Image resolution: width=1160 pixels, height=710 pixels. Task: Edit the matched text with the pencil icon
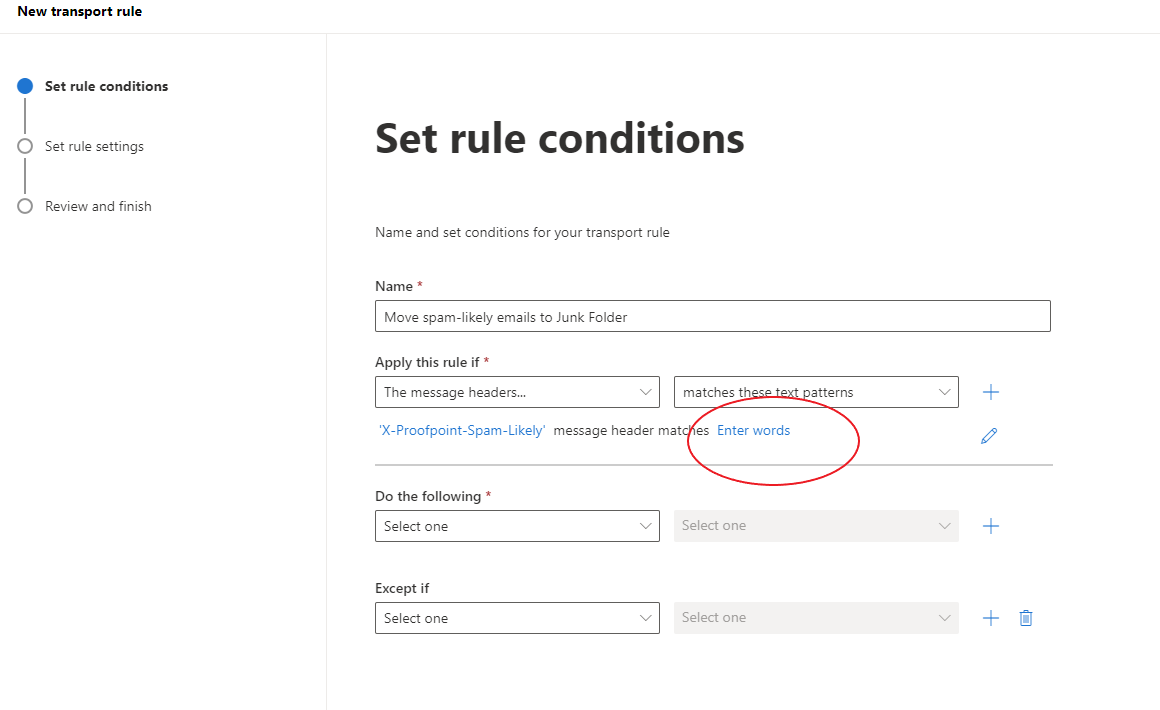[989, 436]
